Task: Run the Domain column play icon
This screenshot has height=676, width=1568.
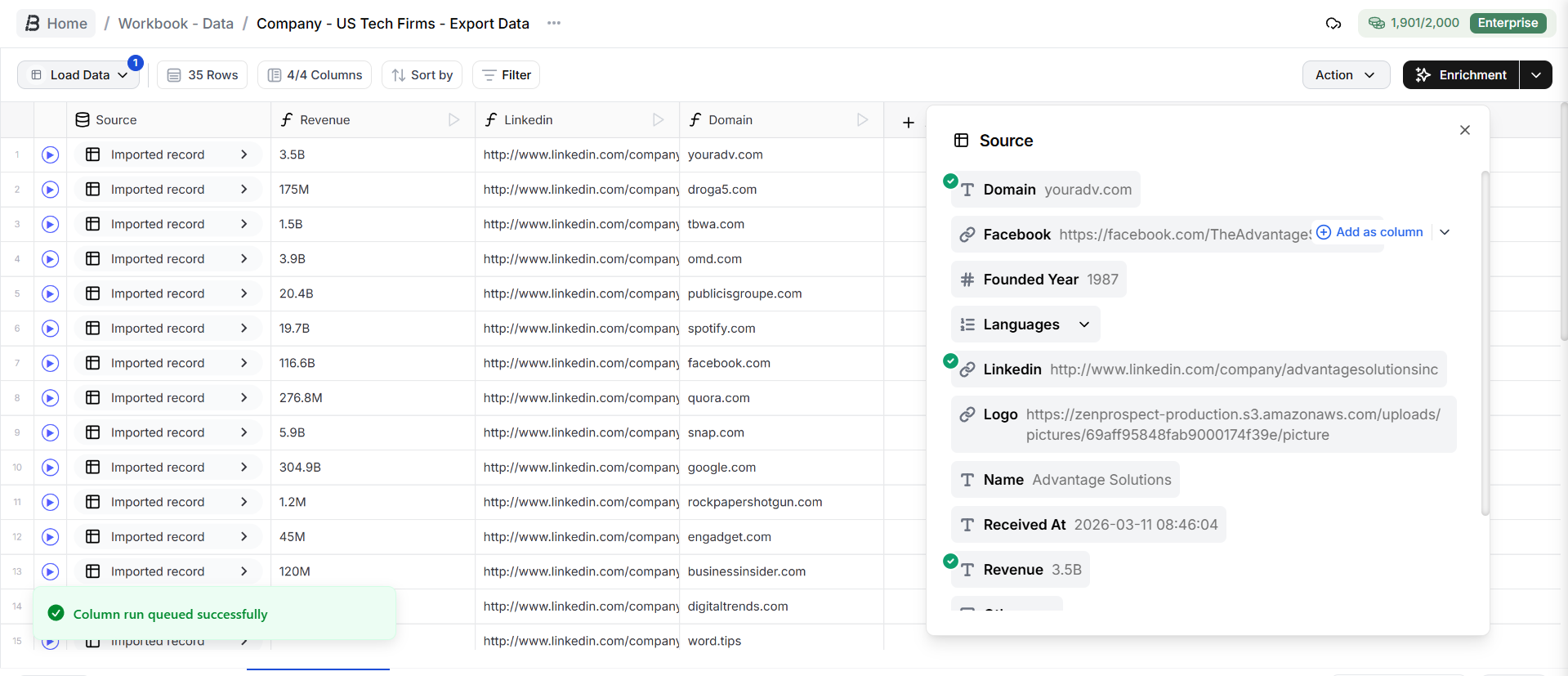Action: tap(862, 120)
